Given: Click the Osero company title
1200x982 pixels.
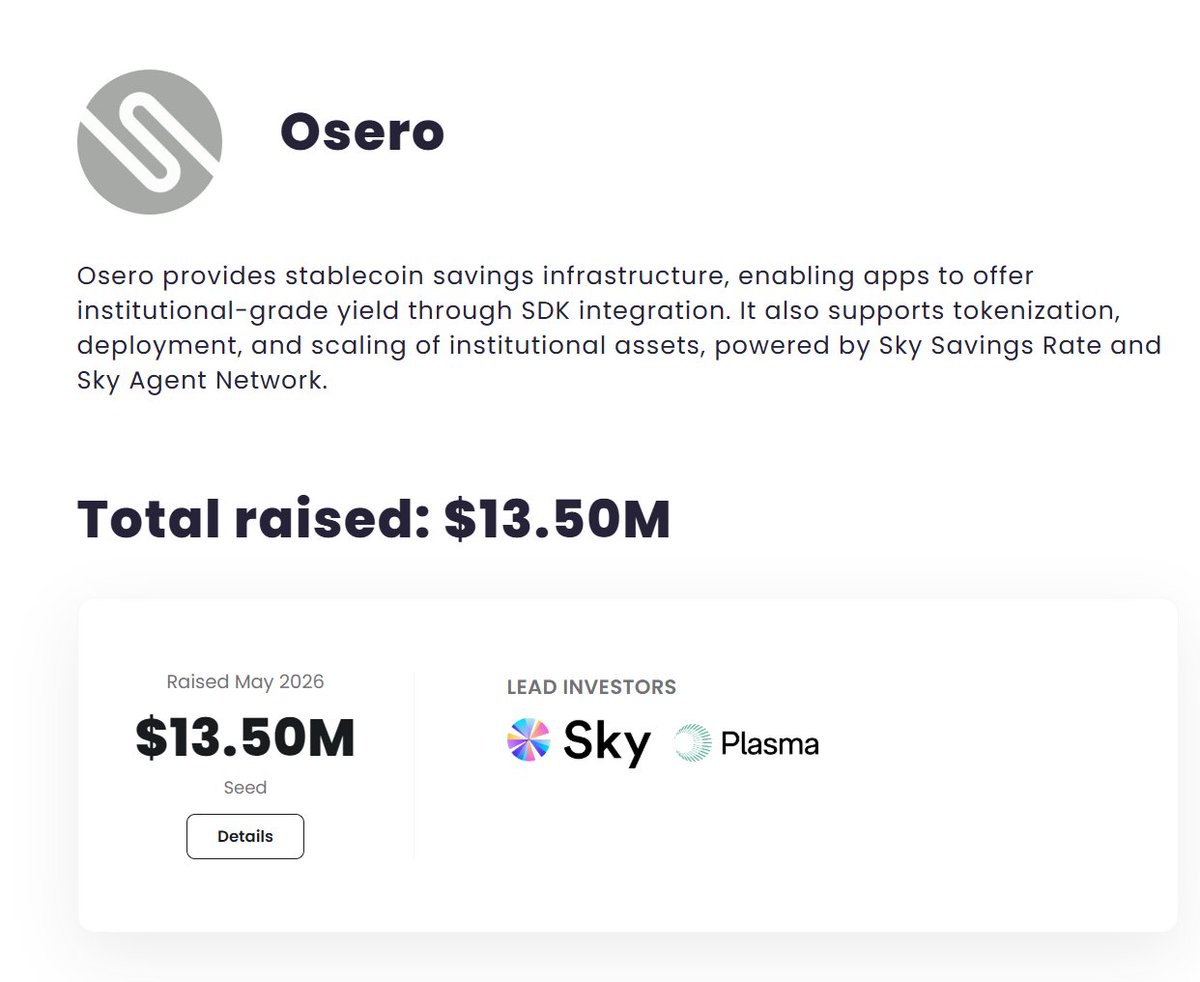Looking at the screenshot, I should (362, 132).
